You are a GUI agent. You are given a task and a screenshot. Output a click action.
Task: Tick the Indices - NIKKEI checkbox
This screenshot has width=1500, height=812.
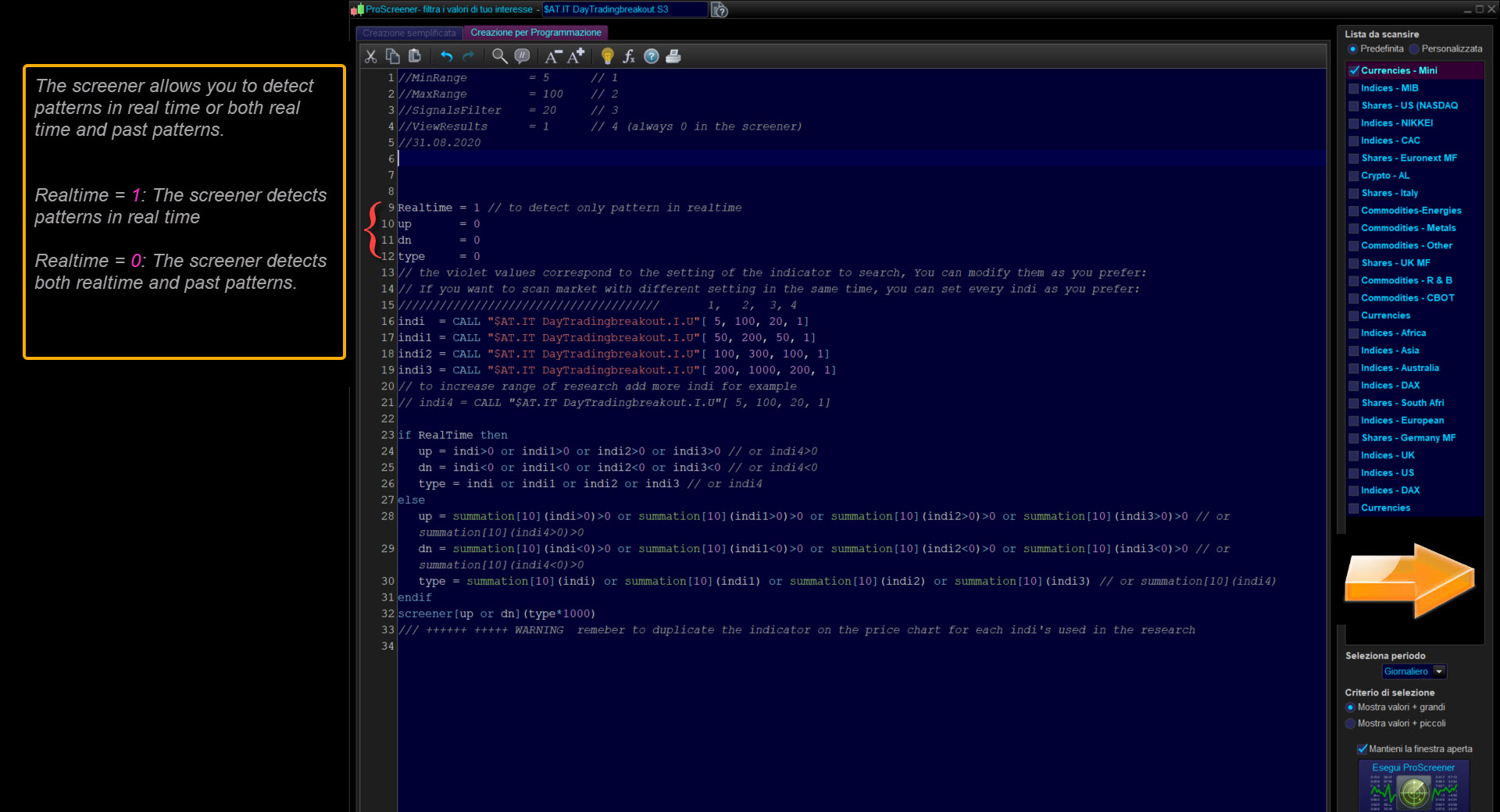coord(1354,123)
